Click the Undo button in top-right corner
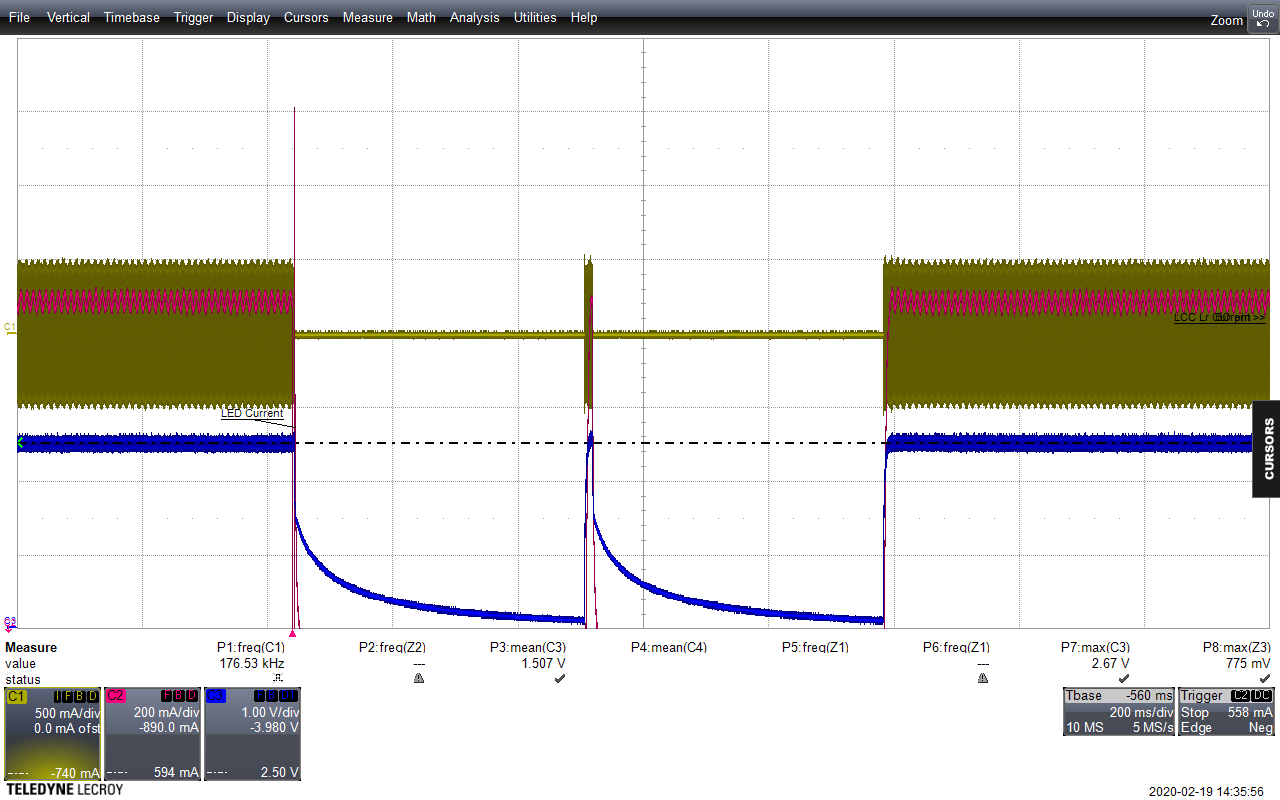The image size is (1280, 800). pos(1262,18)
